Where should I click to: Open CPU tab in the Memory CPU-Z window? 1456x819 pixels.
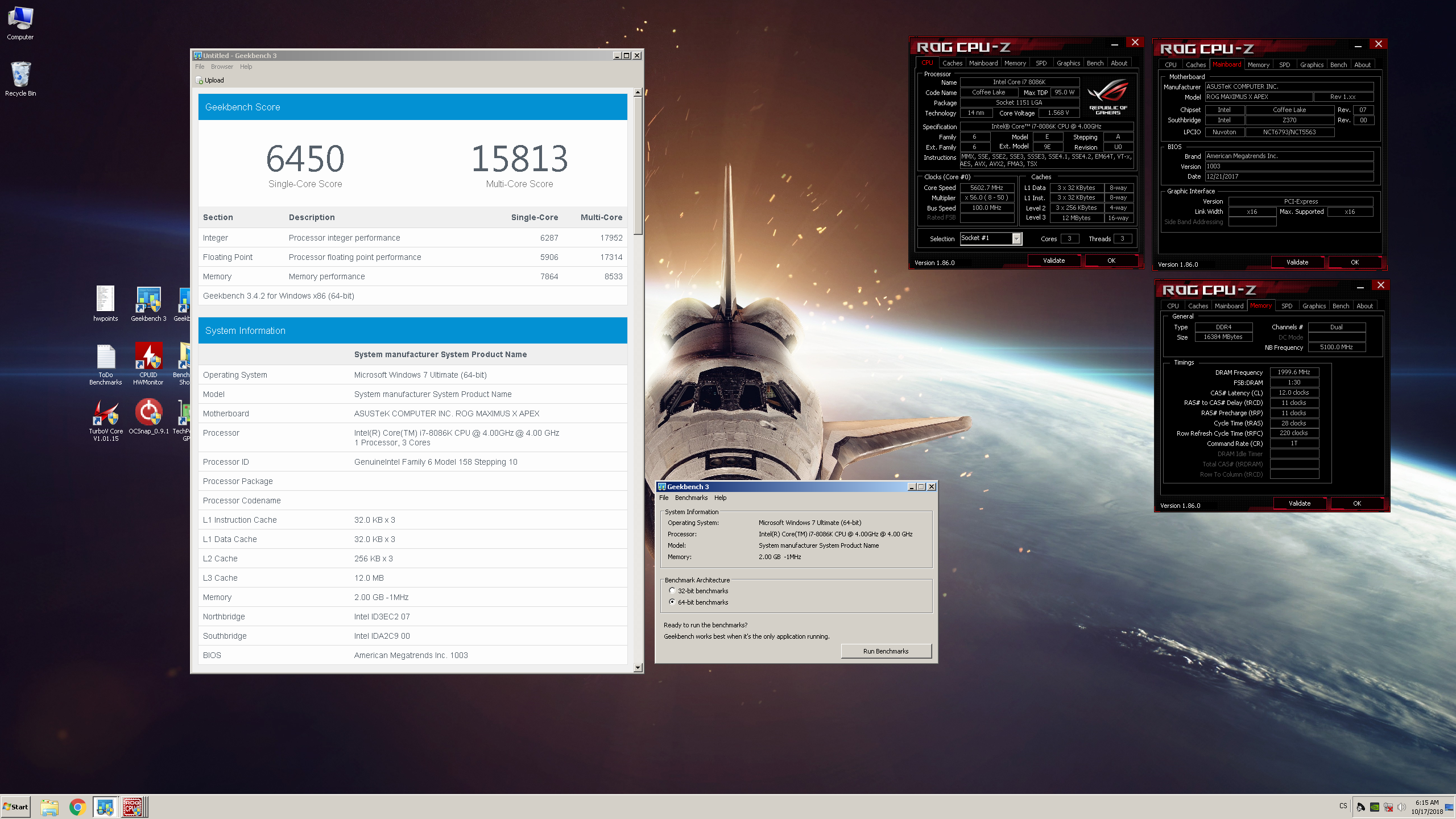[x=1173, y=306]
